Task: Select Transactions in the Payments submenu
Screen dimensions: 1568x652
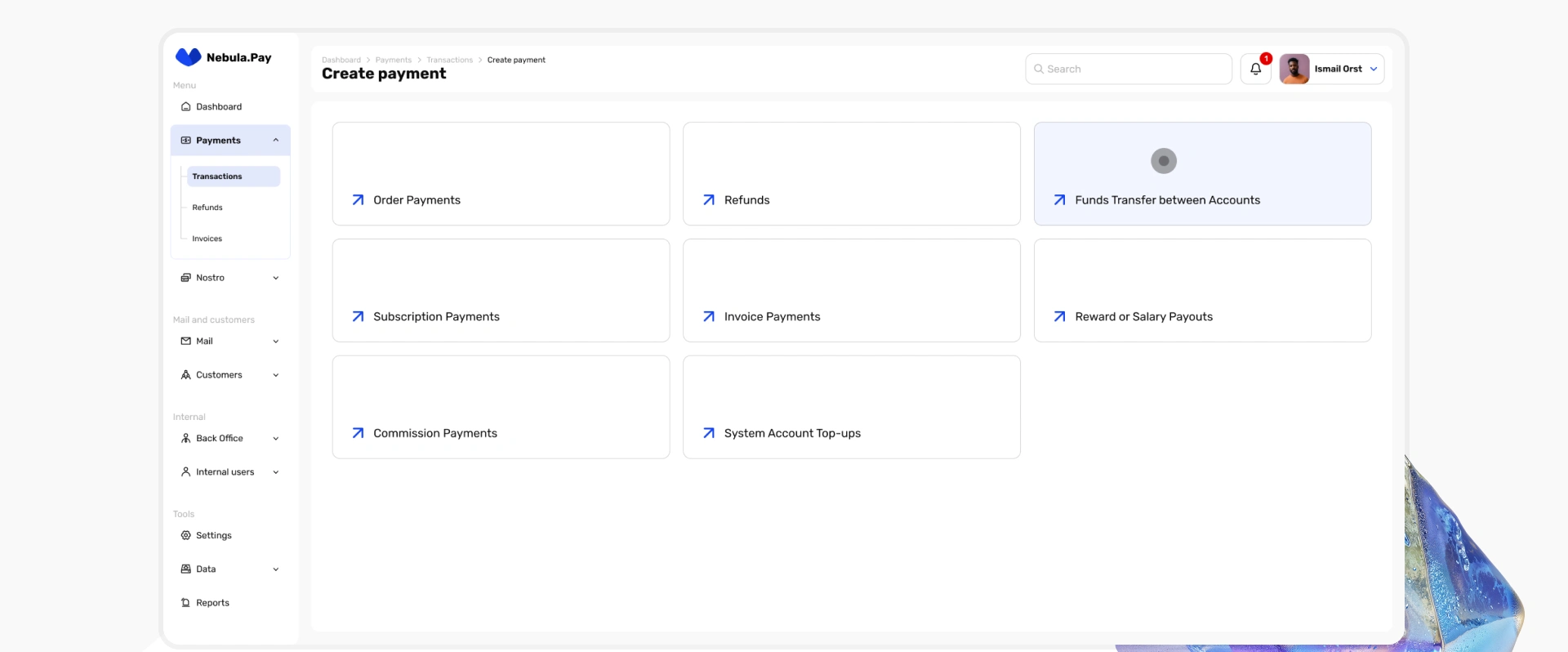Action: tap(217, 176)
